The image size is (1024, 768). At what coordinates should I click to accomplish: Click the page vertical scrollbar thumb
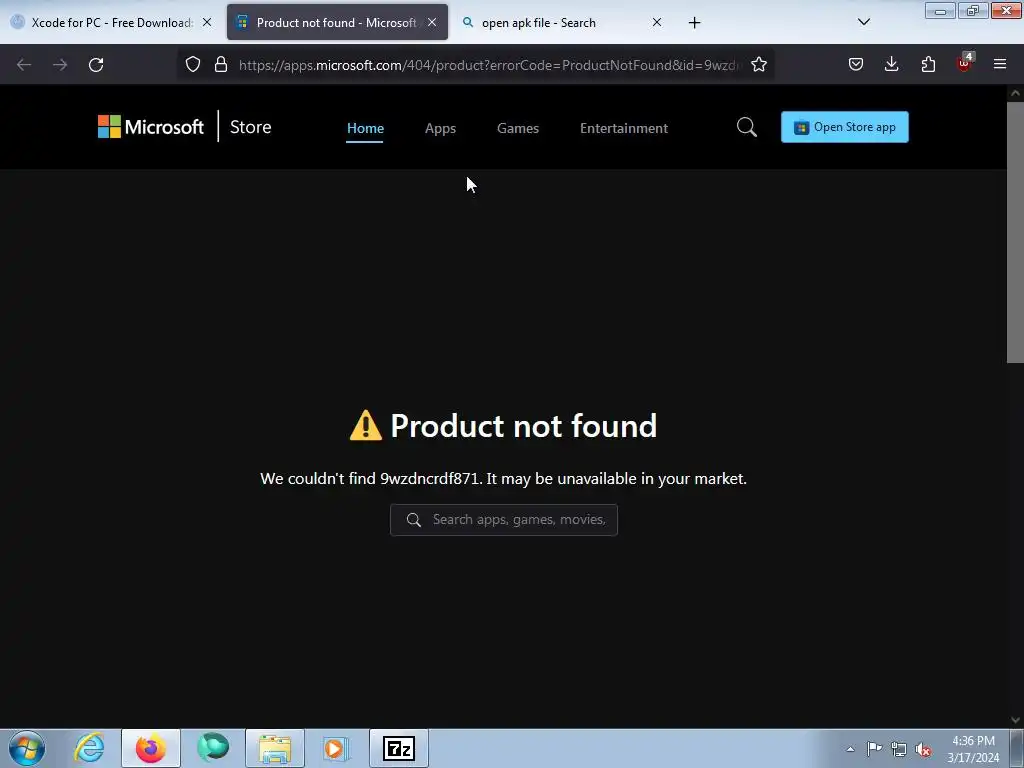click(x=1015, y=232)
